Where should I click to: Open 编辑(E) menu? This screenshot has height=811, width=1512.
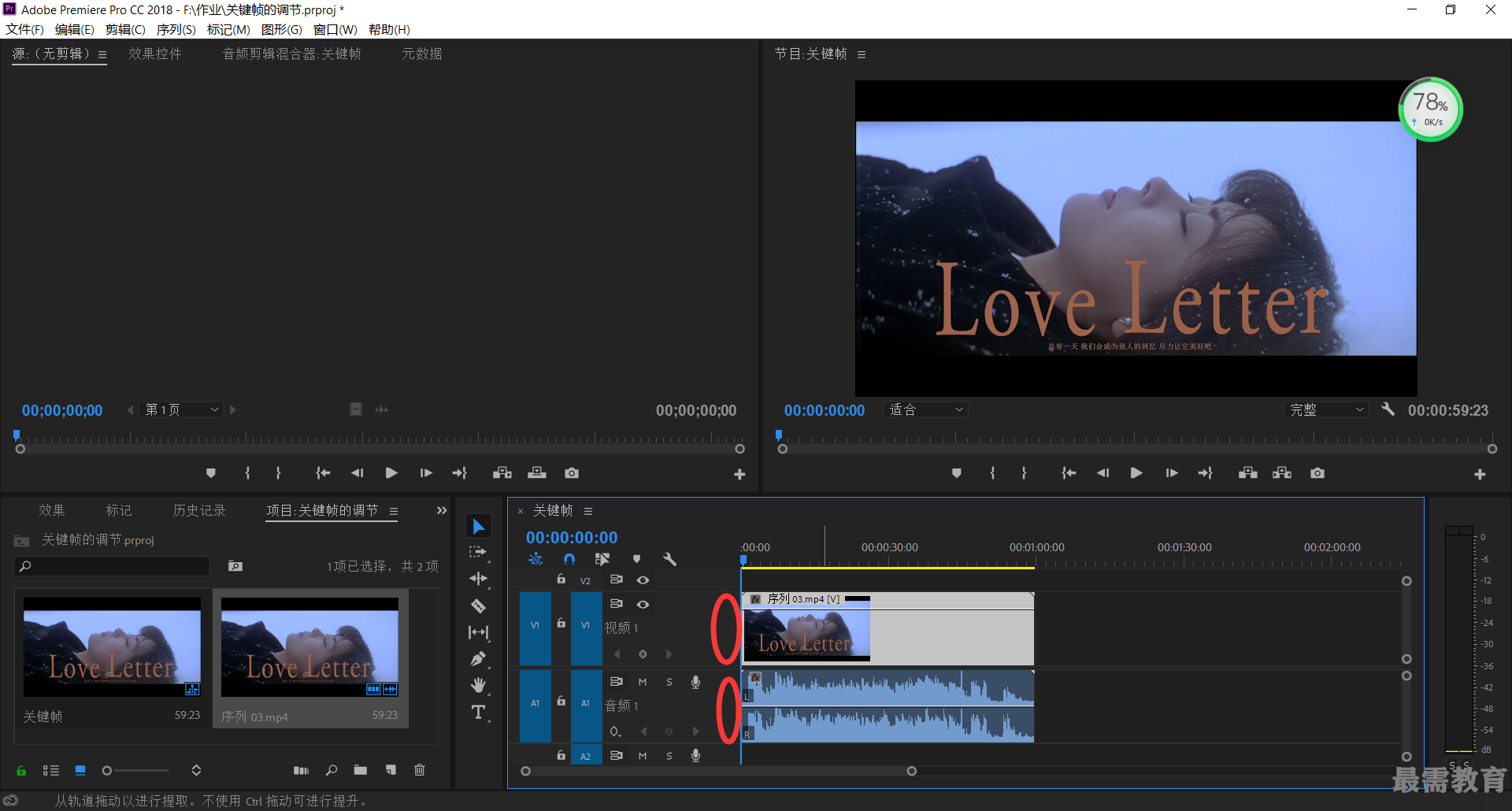click(75, 29)
